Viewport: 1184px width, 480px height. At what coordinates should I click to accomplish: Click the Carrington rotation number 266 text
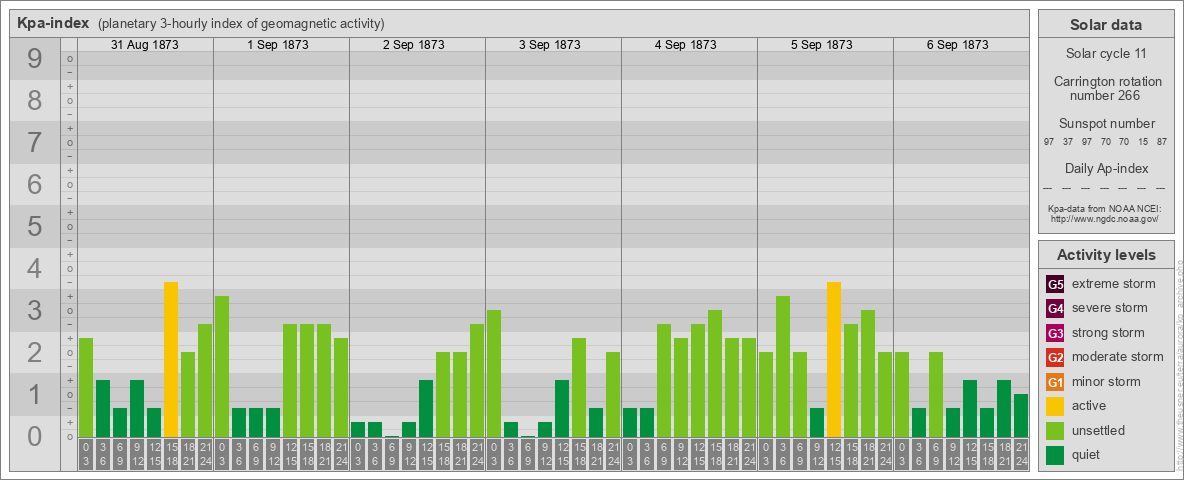(x=1106, y=88)
